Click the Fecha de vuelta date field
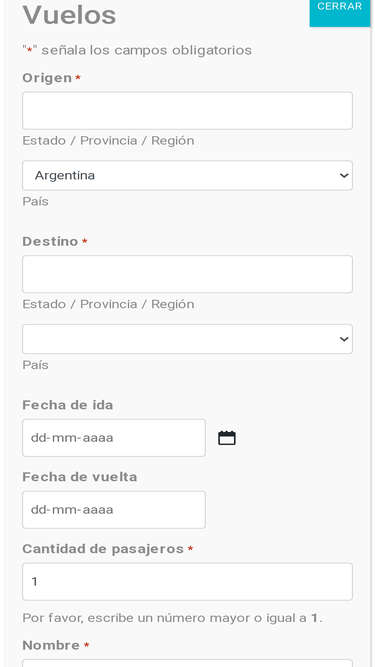This screenshot has width=375, height=667. pos(114,510)
